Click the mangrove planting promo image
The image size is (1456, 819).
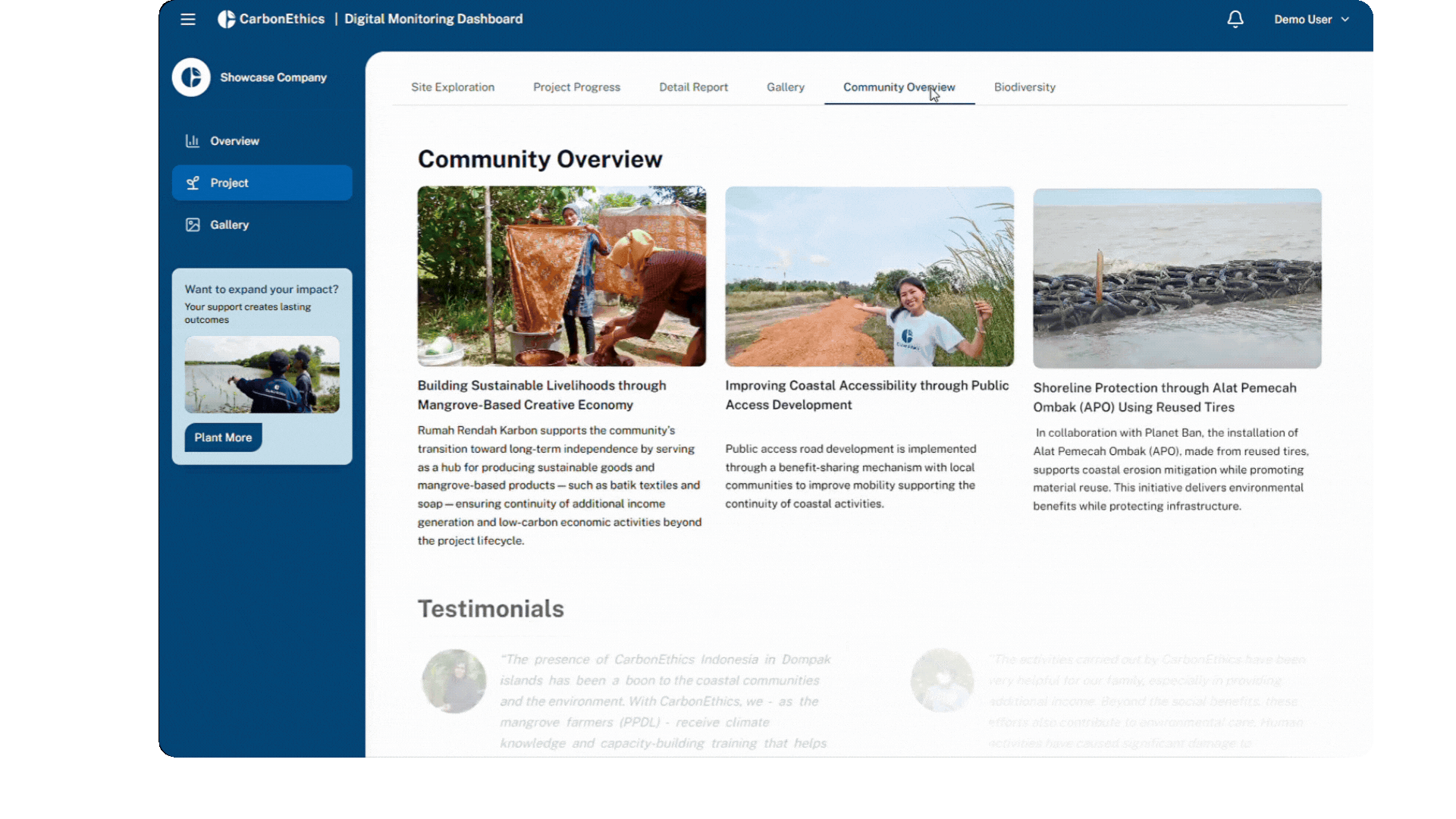(x=262, y=375)
